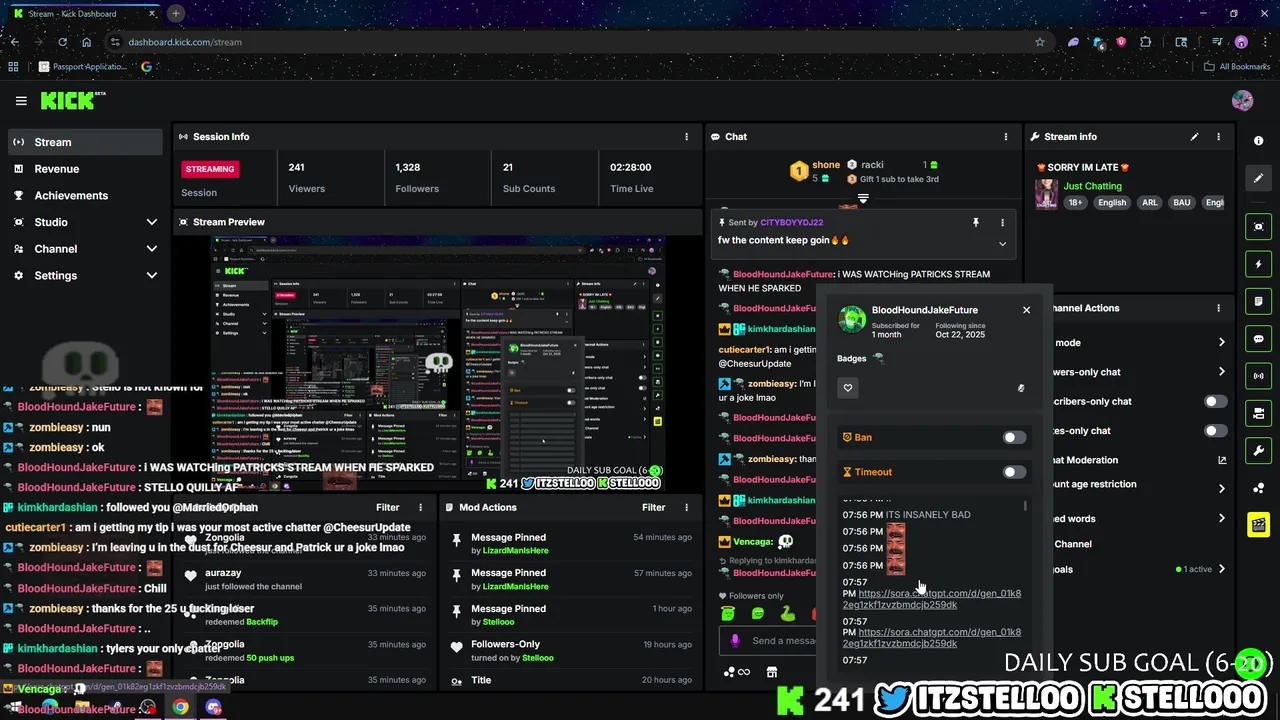1280x720 pixels.
Task: Open Session Info panel options menu
Action: click(686, 137)
